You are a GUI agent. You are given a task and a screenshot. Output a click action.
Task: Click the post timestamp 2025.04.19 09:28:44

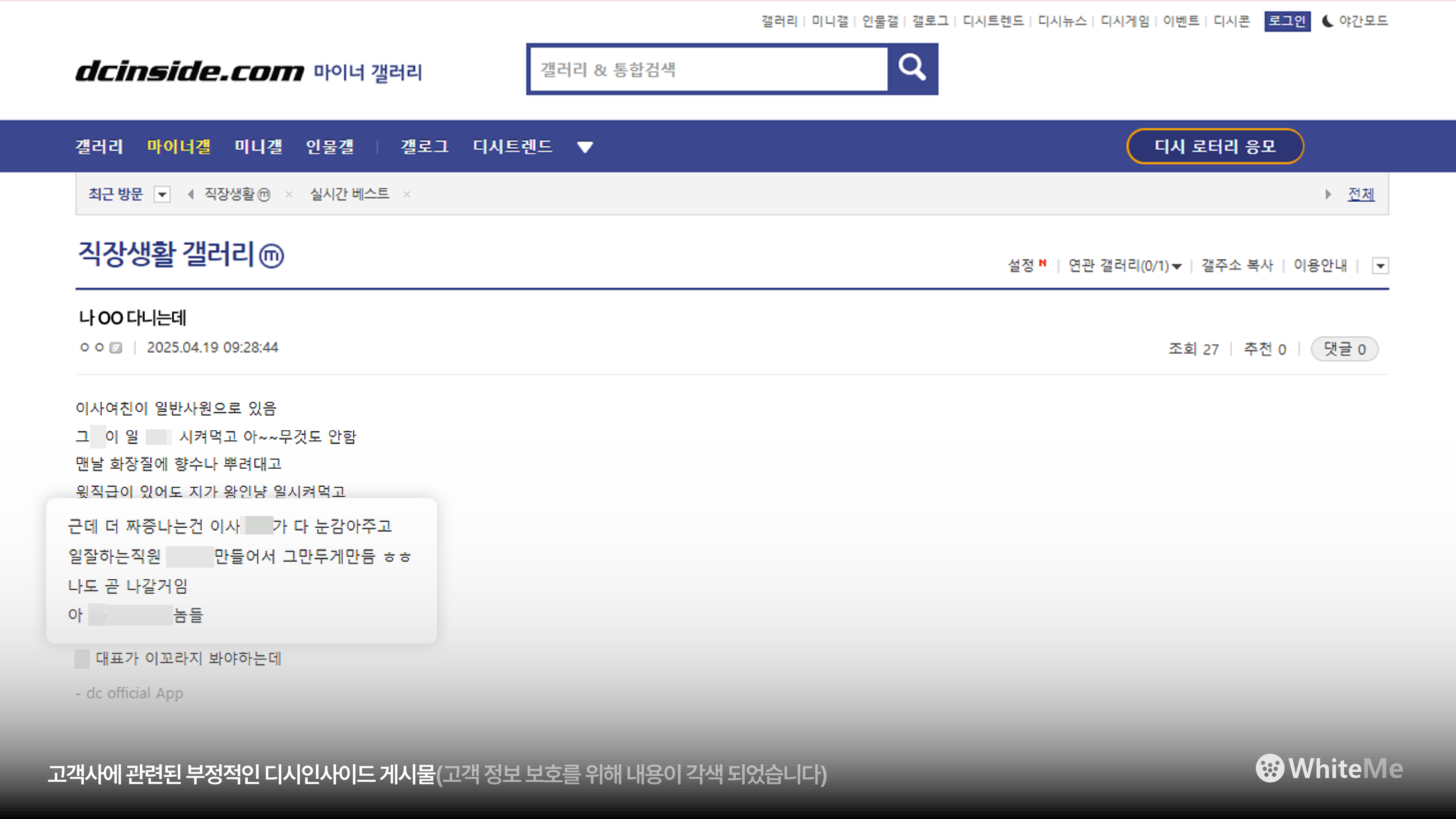[x=213, y=348]
